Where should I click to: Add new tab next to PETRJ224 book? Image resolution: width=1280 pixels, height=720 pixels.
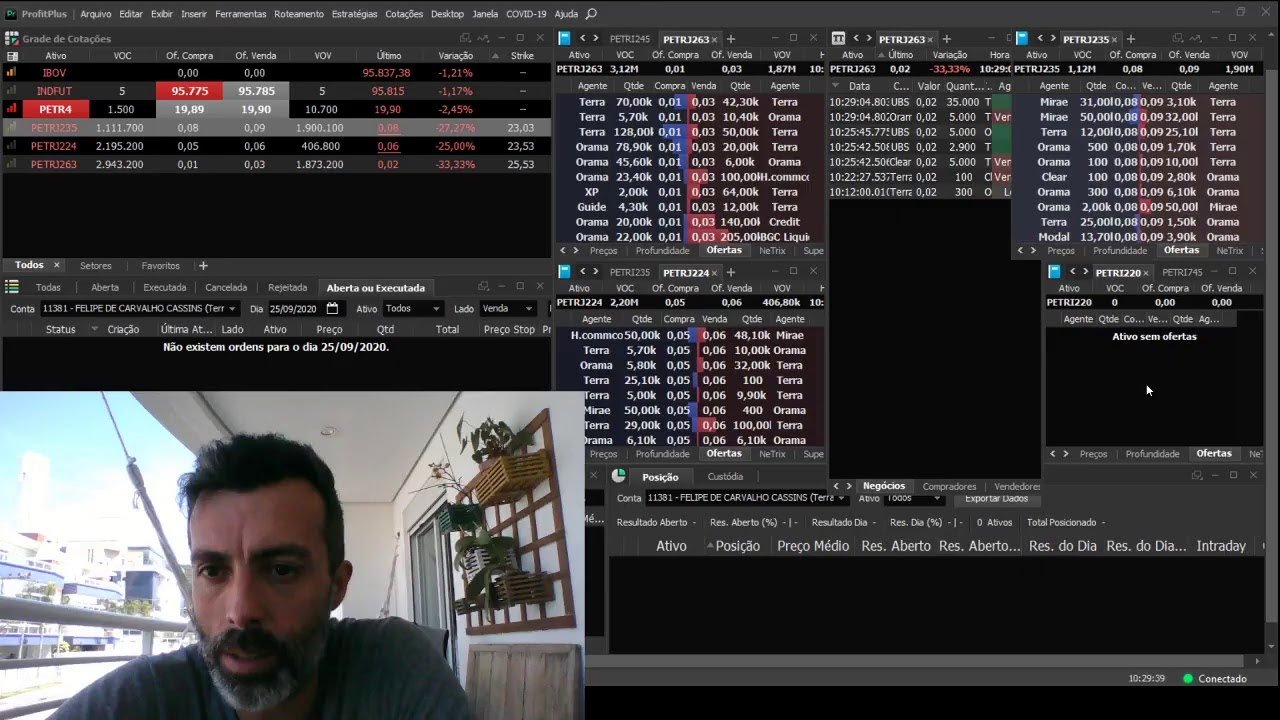coord(730,272)
